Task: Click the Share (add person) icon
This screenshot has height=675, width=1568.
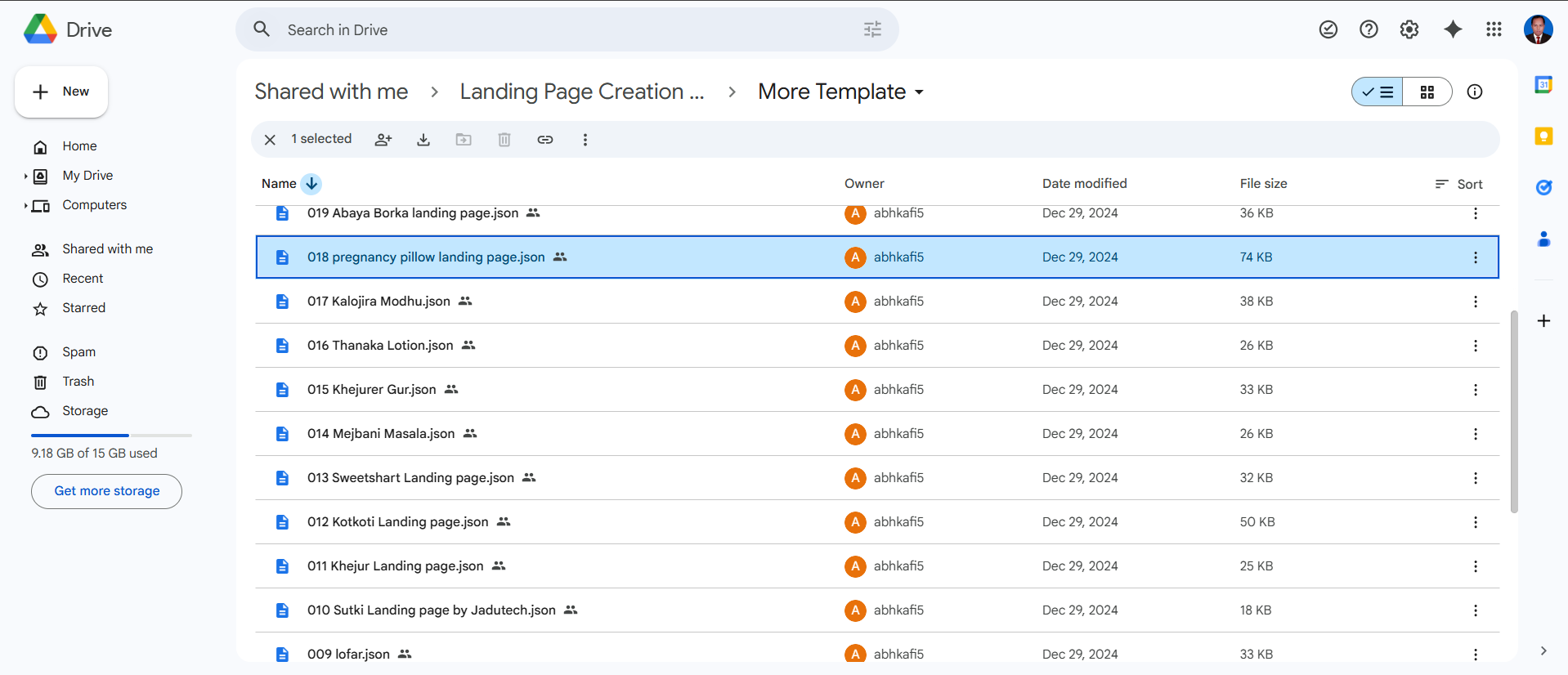Action: pos(383,140)
